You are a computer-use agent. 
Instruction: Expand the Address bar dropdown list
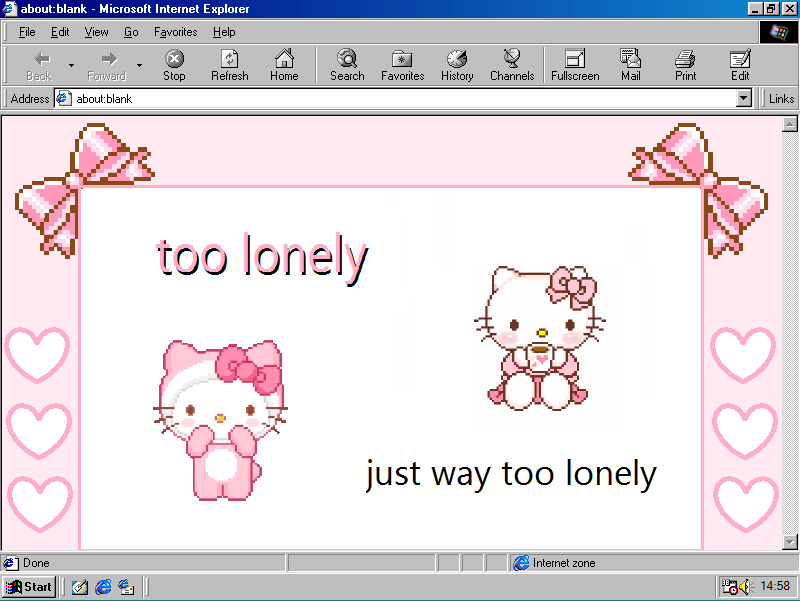tap(744, 98)
